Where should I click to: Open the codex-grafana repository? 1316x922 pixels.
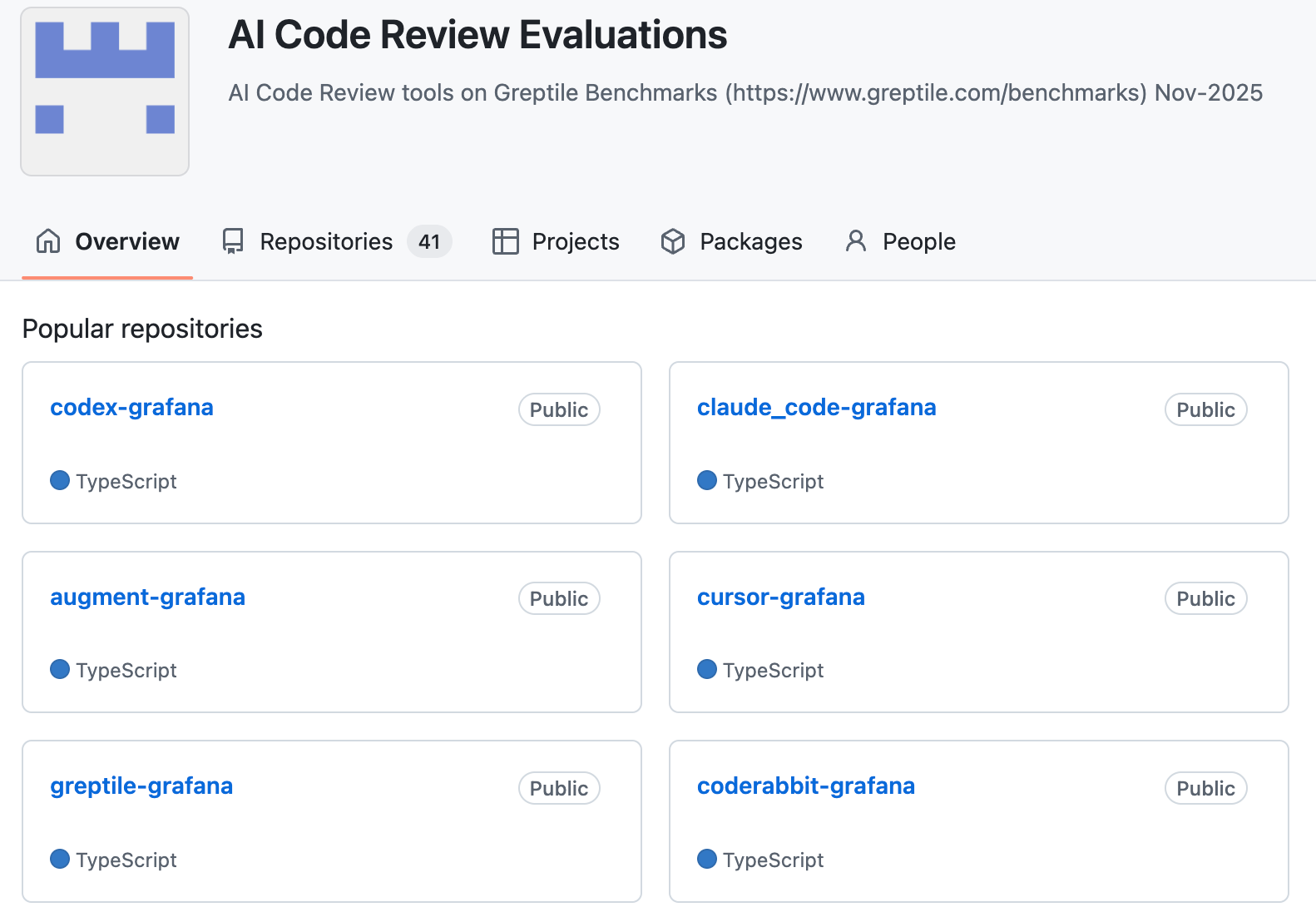tap(131, 408)
